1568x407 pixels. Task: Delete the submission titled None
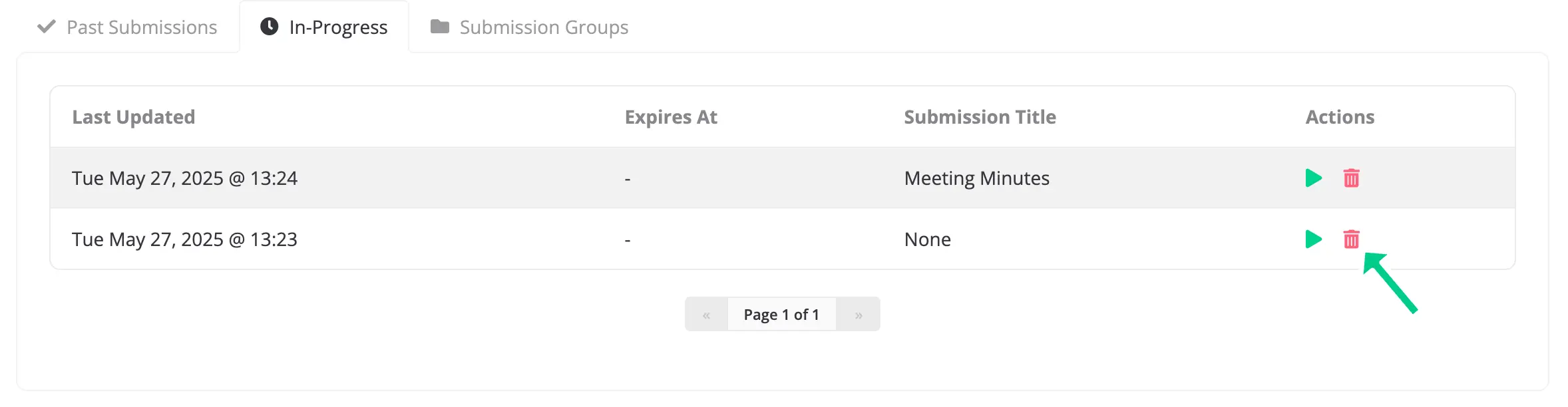click(x=1351, y=239)
